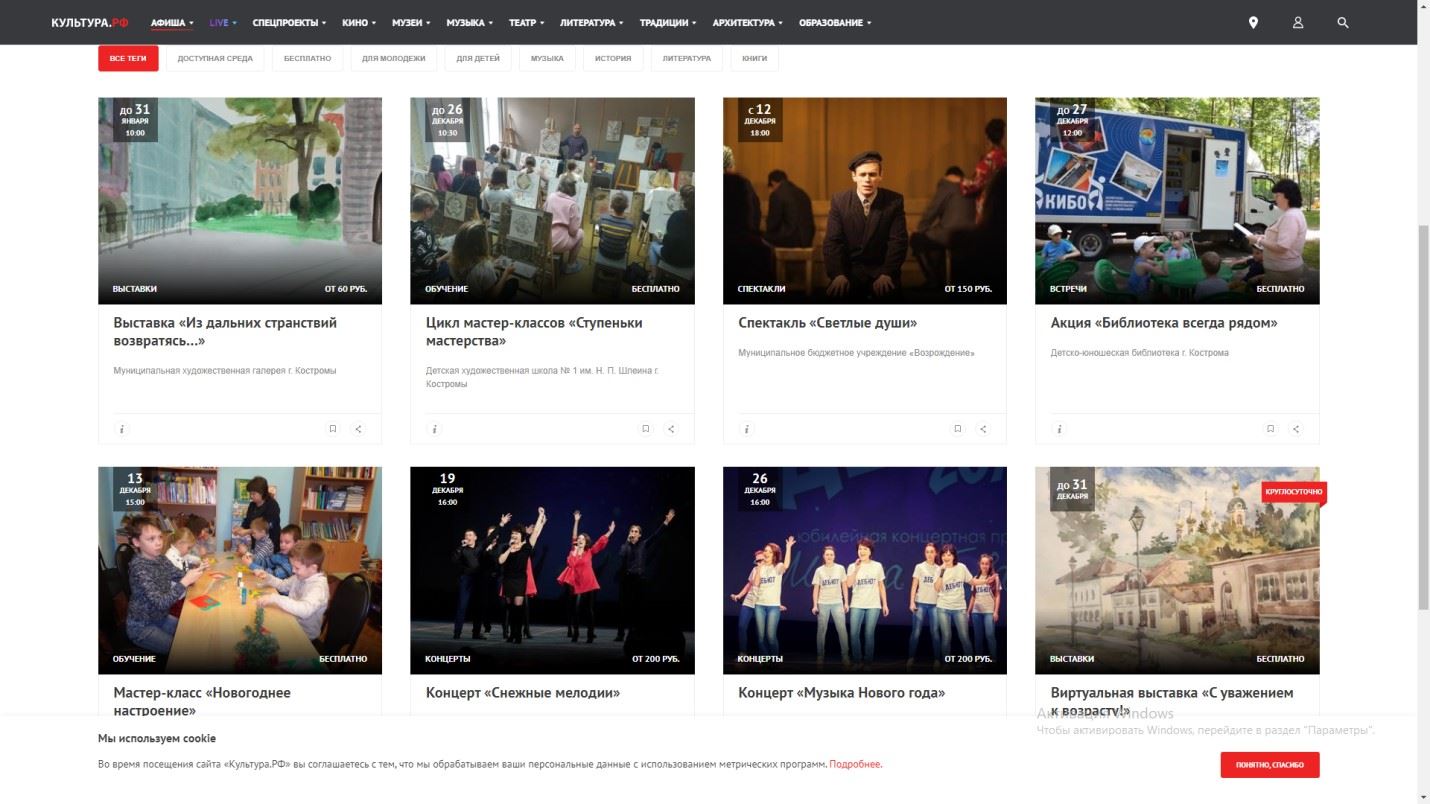
Task: Select the «Все теги» filter chip
Action: click(x=128, y=59)
